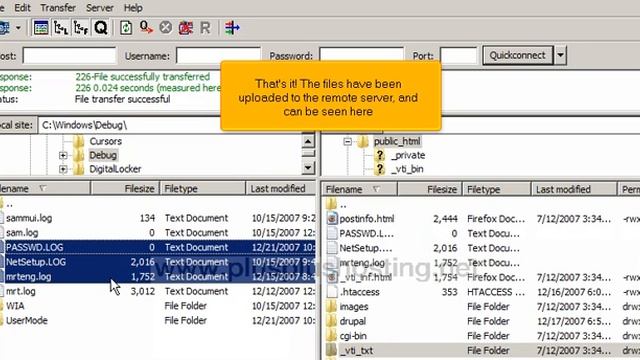The image size is (640, 360).
Task: Disconnect from the current server icon
Action: 186,28
